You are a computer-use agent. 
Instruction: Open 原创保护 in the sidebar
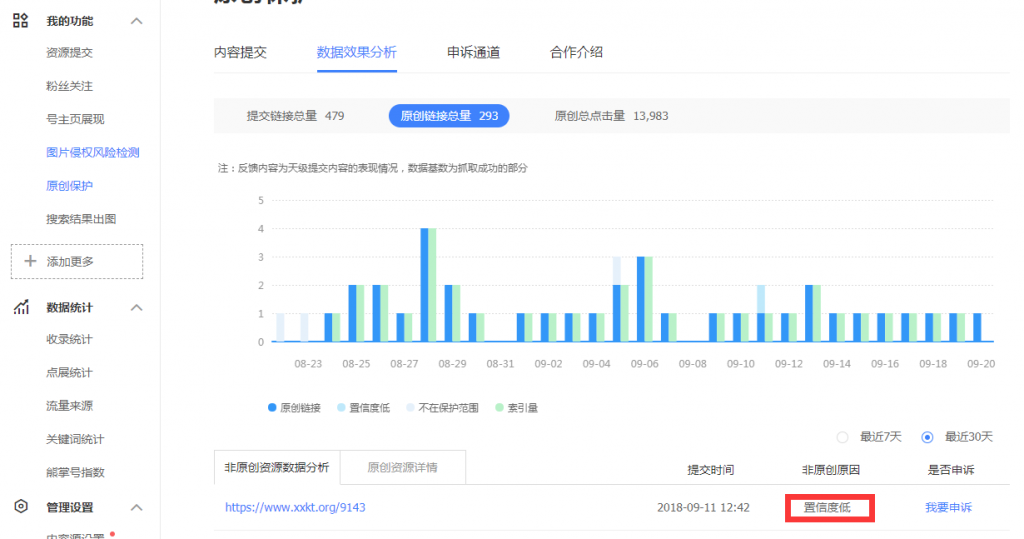click(x=69, y=186)
